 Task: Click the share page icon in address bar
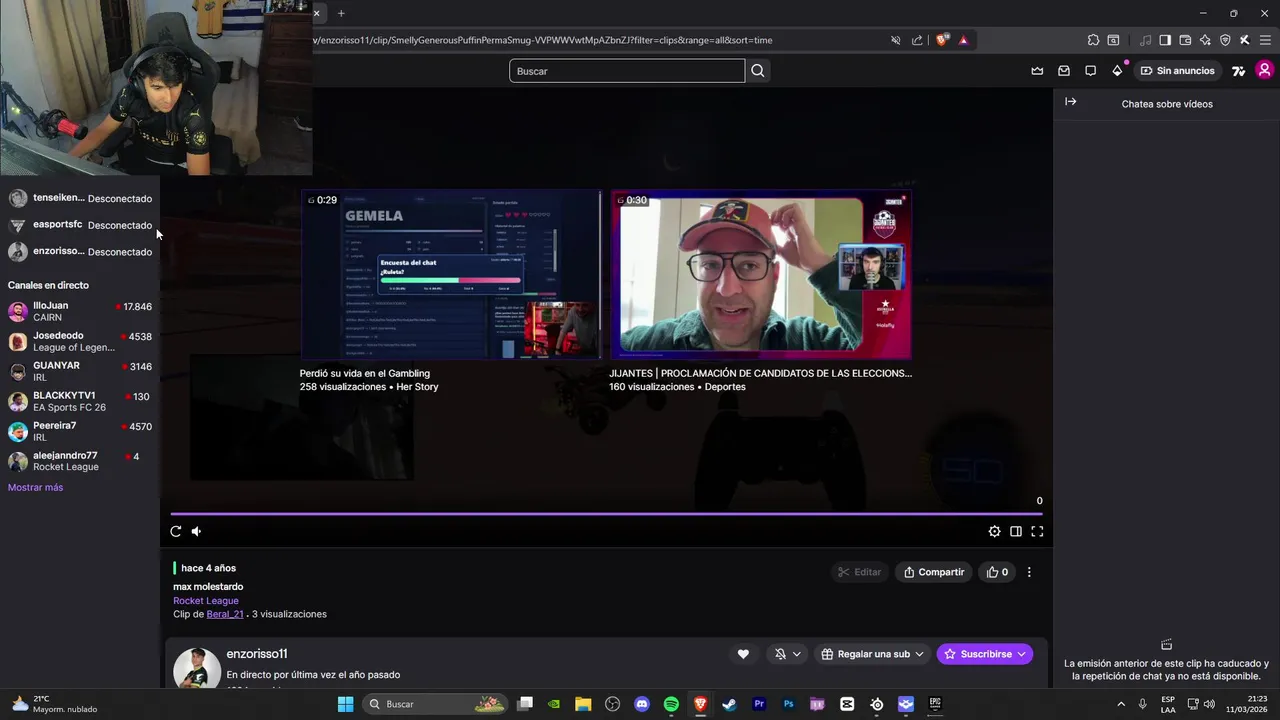(918, 40)
